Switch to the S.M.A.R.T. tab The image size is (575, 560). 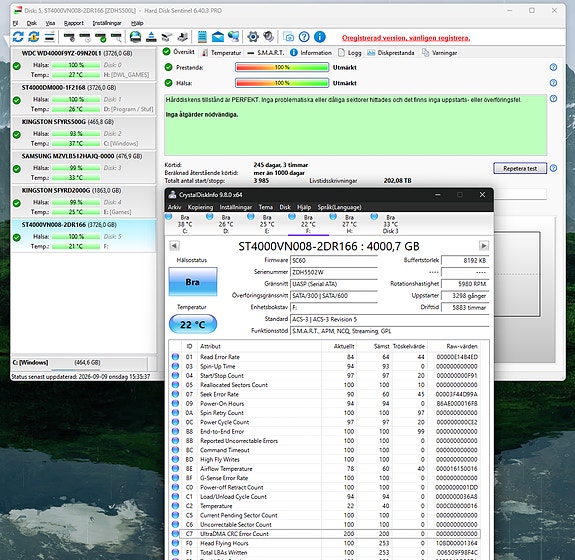point(266,53)
